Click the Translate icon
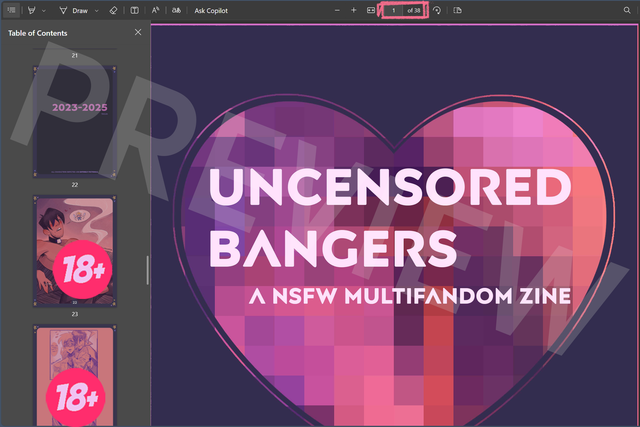640x427 pixels. [x=176, y=10]
